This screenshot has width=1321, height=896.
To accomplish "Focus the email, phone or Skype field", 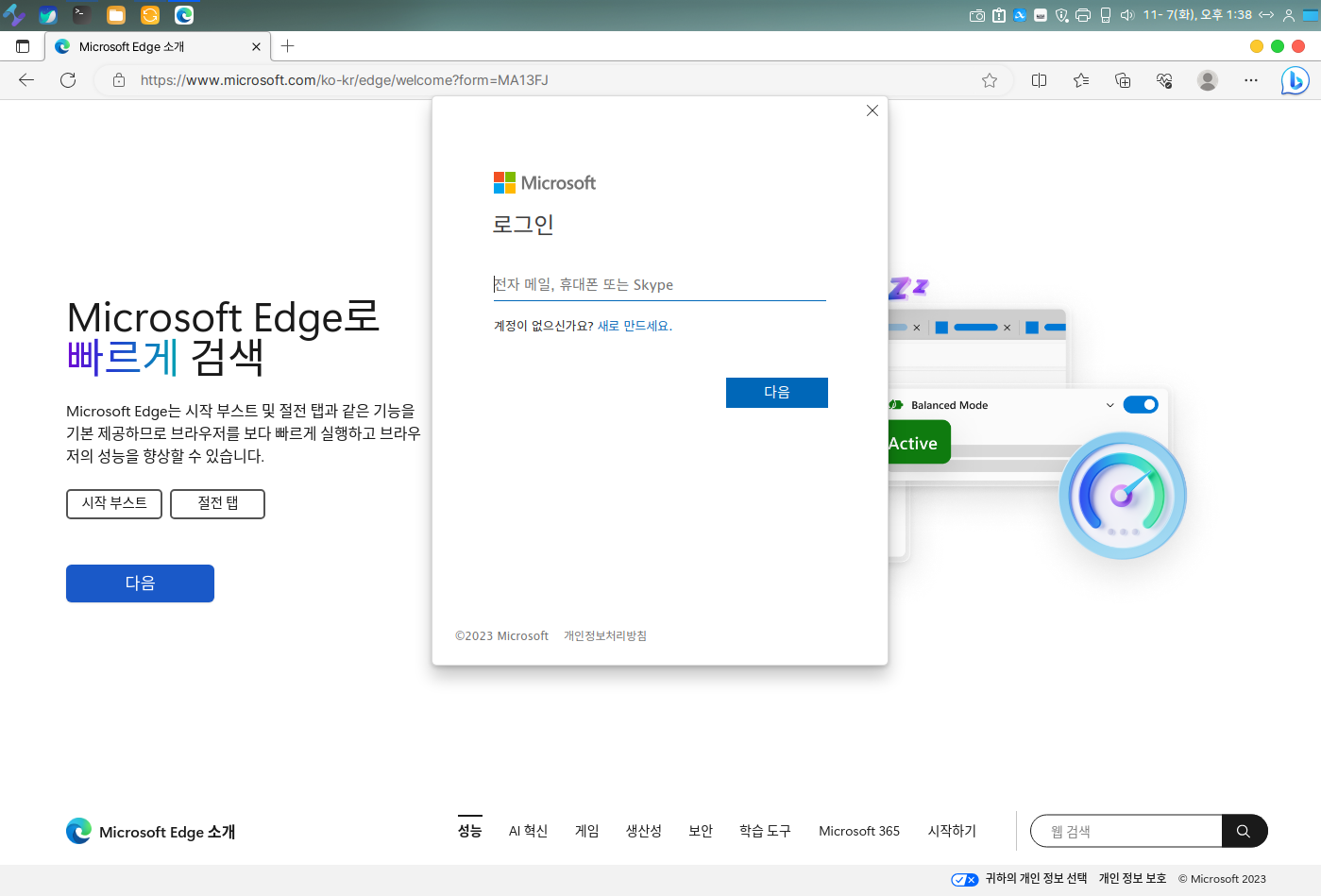I will [x=659, y=285].
